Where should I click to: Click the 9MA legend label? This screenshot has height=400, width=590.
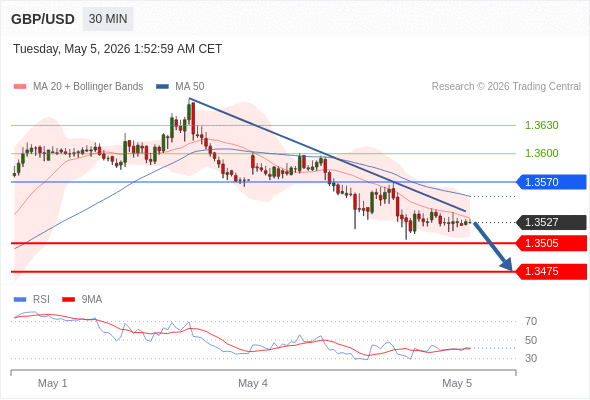pyautogui.click(x=92, y=300)
